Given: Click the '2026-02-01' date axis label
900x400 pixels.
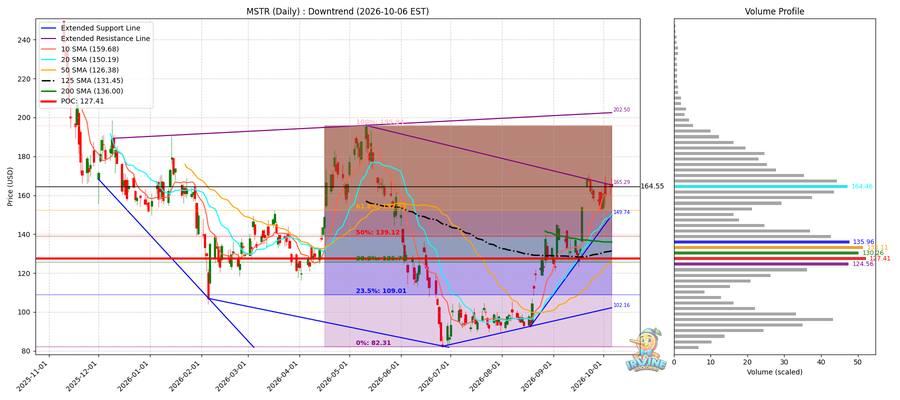Looking at the screenshot, I should click(187, 375).
